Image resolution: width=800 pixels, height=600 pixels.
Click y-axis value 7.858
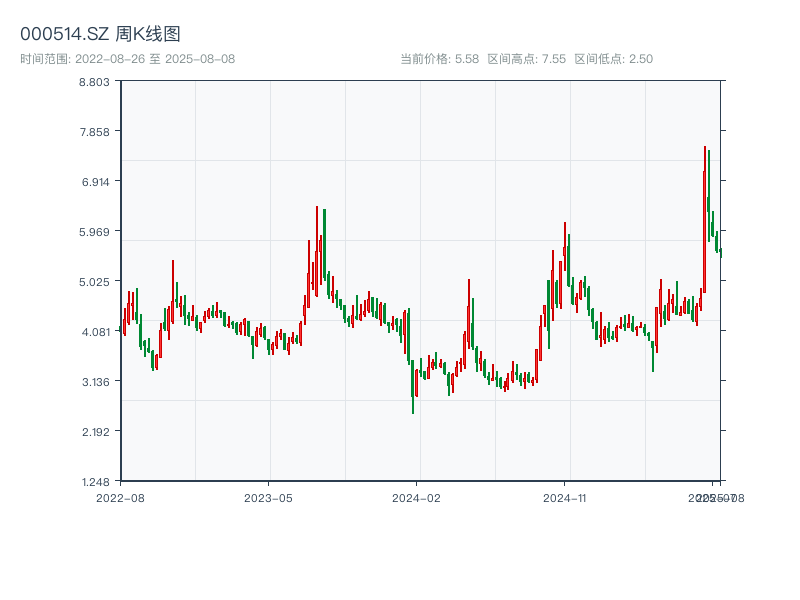click(x=94, y=132)
